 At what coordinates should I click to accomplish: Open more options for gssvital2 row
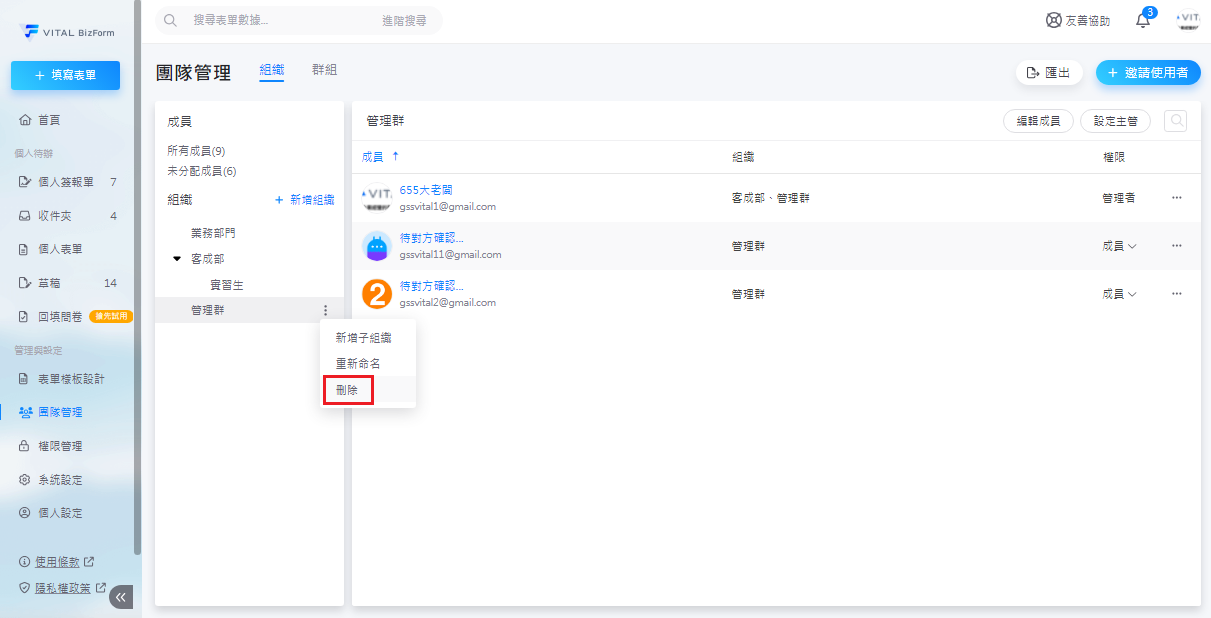click(1177, 294)
